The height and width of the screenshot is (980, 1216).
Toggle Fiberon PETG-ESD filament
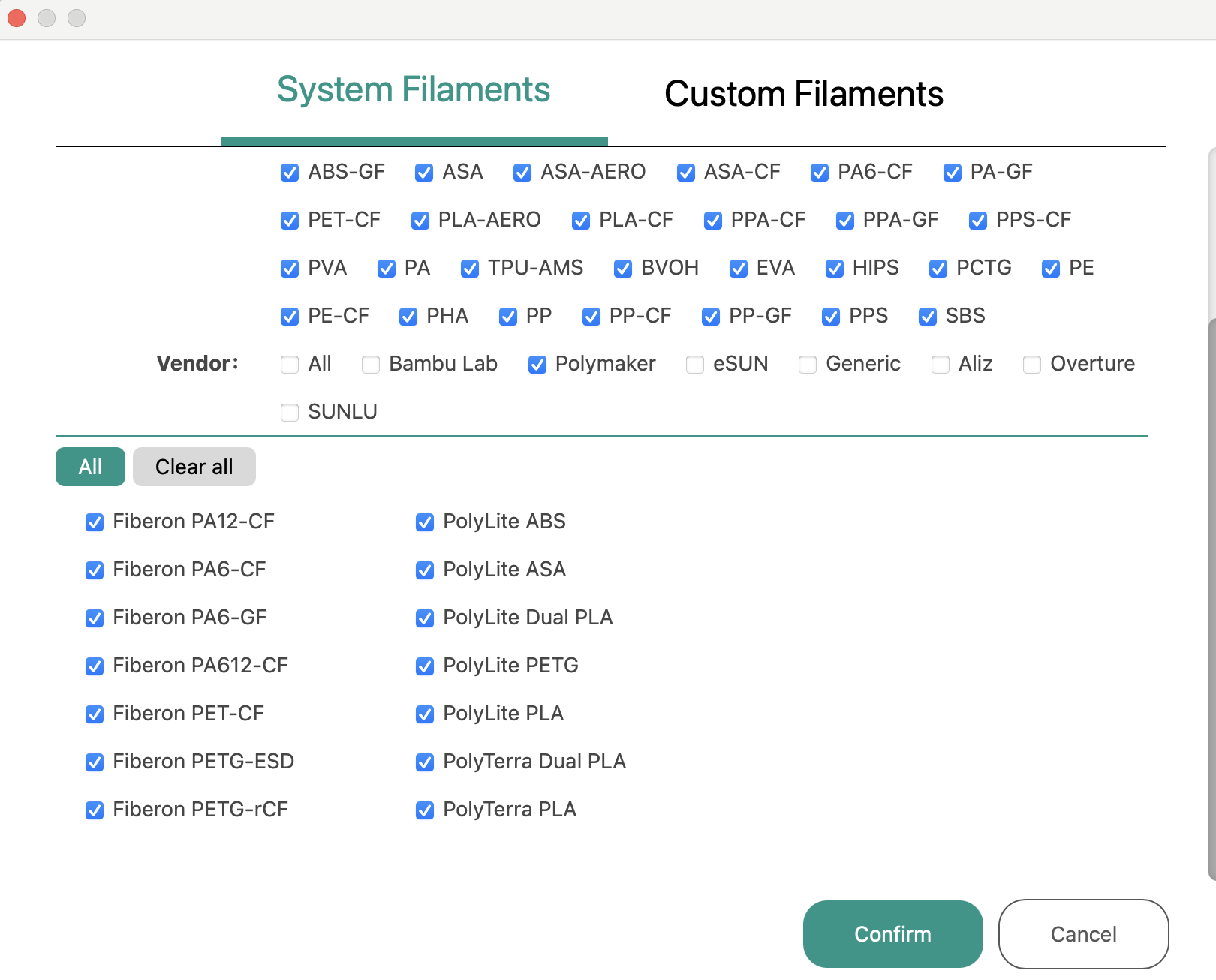[x=95, y=762]
